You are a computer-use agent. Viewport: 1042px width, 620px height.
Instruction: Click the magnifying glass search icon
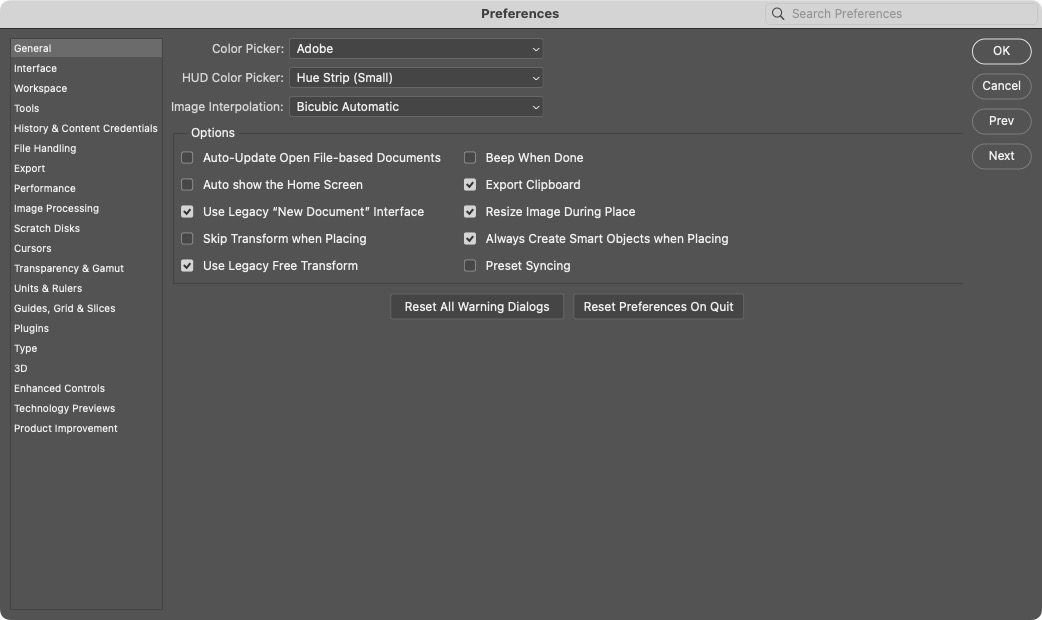pos(778,13)
